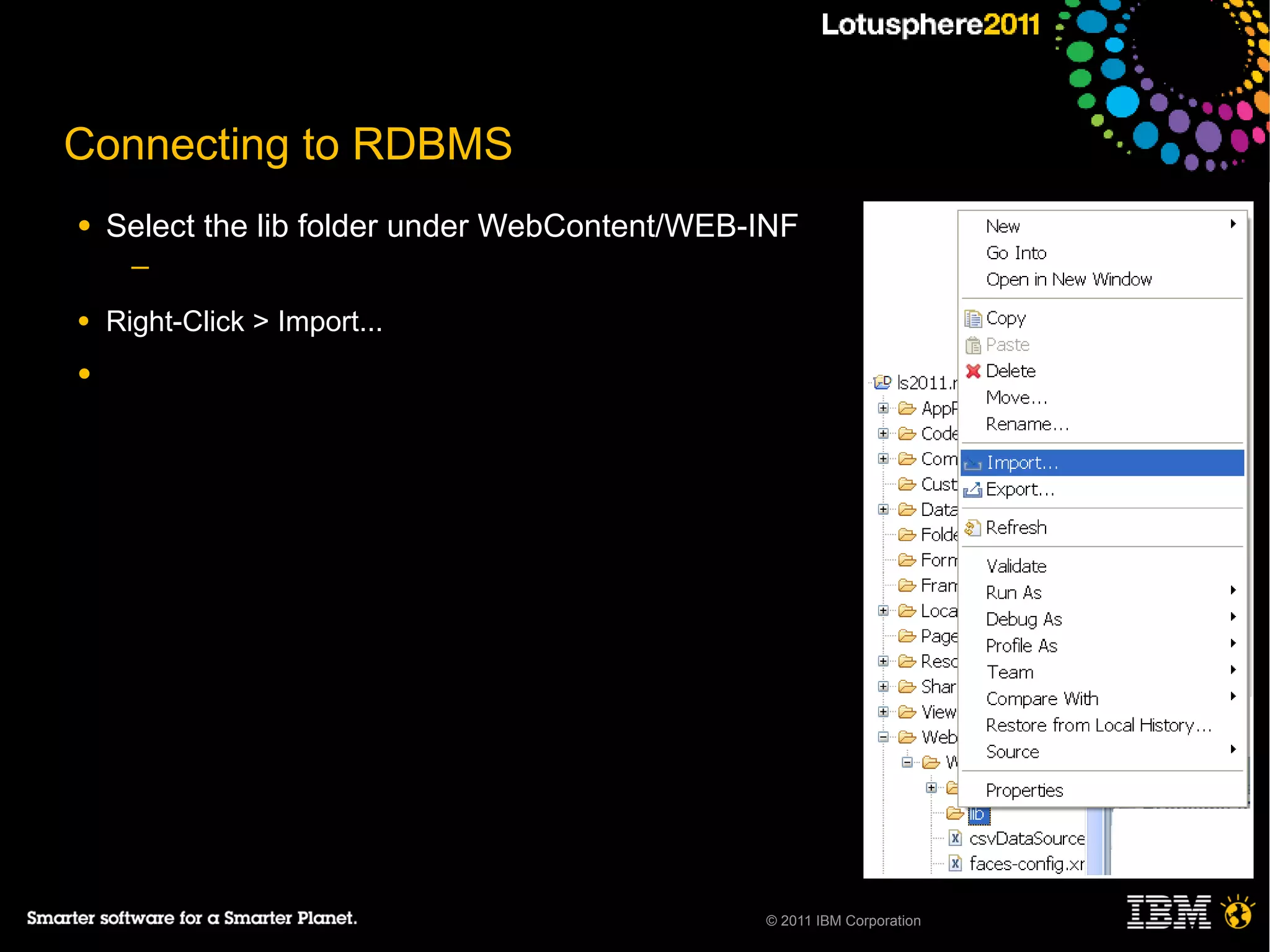Open the Source submenu arrow
The height and width of the screenshot is (952, 1270).
1233,749
